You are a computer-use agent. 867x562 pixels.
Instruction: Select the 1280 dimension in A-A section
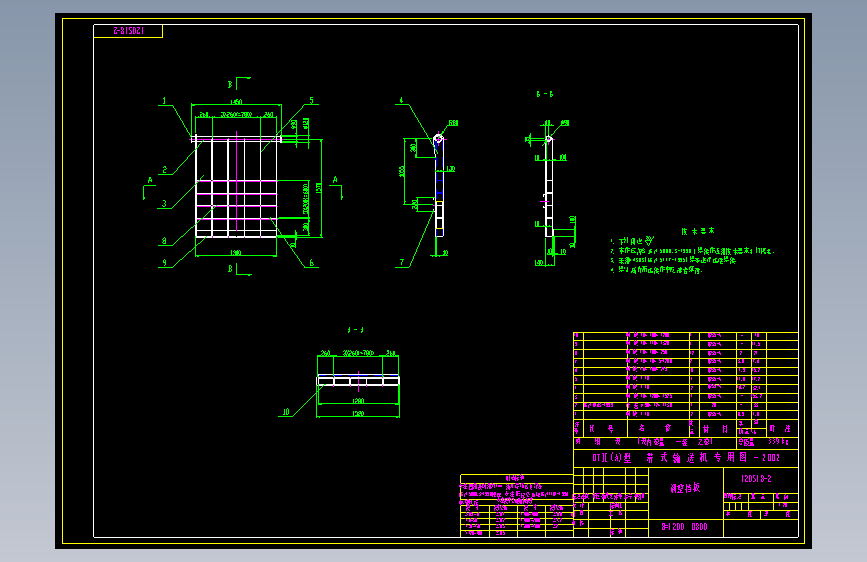[358, 401]
